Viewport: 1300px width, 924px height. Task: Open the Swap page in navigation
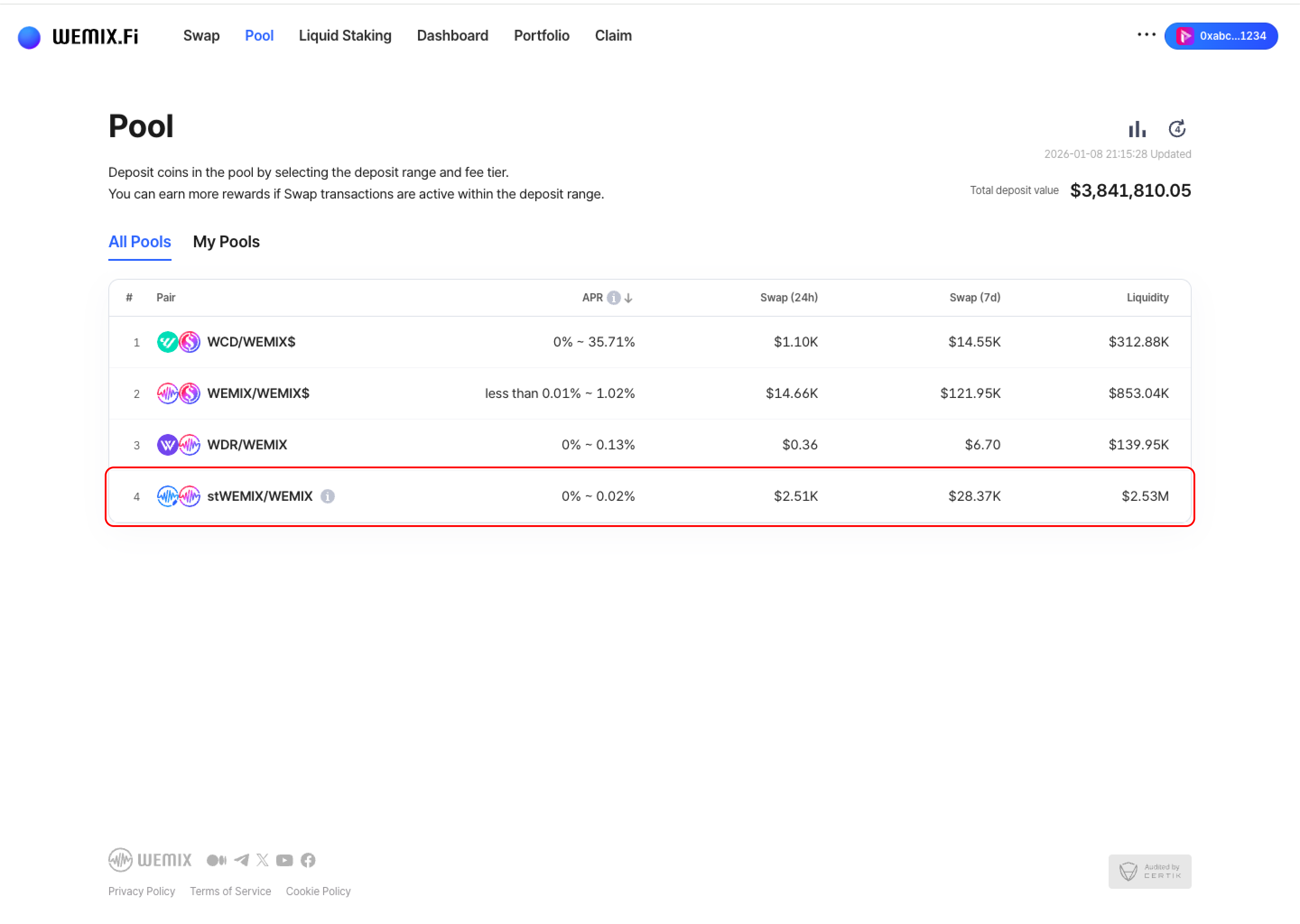(x=201, y=36)
